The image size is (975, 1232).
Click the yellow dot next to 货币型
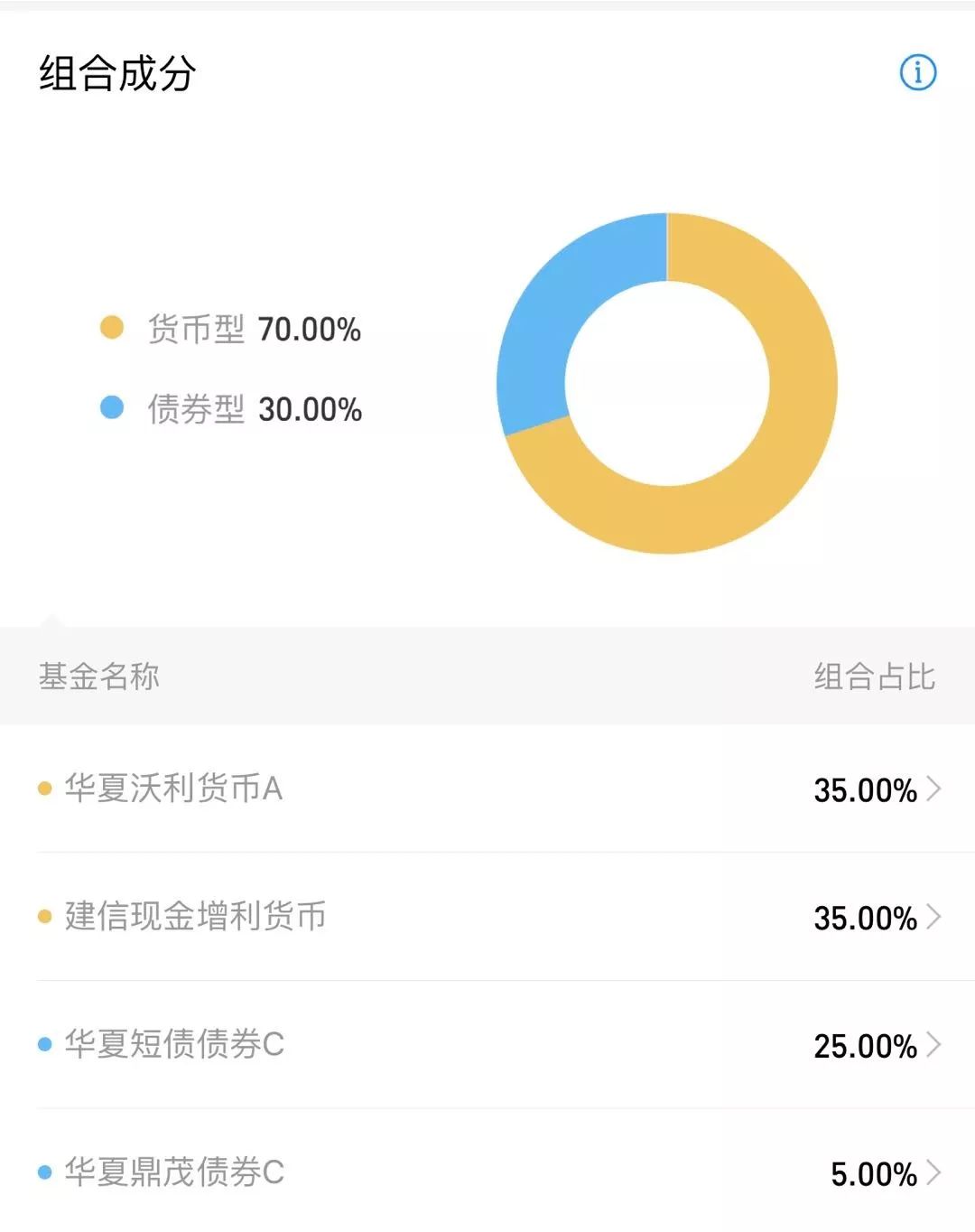(111, 327)
